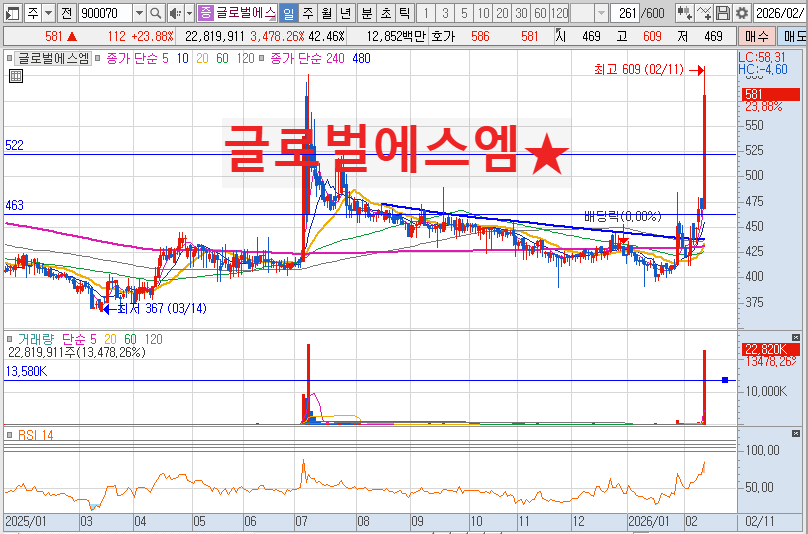The height and width of the screenshot is (534, 808).
Task: Click the stock code 900070 input field
Action: click(x=106, y=13)
